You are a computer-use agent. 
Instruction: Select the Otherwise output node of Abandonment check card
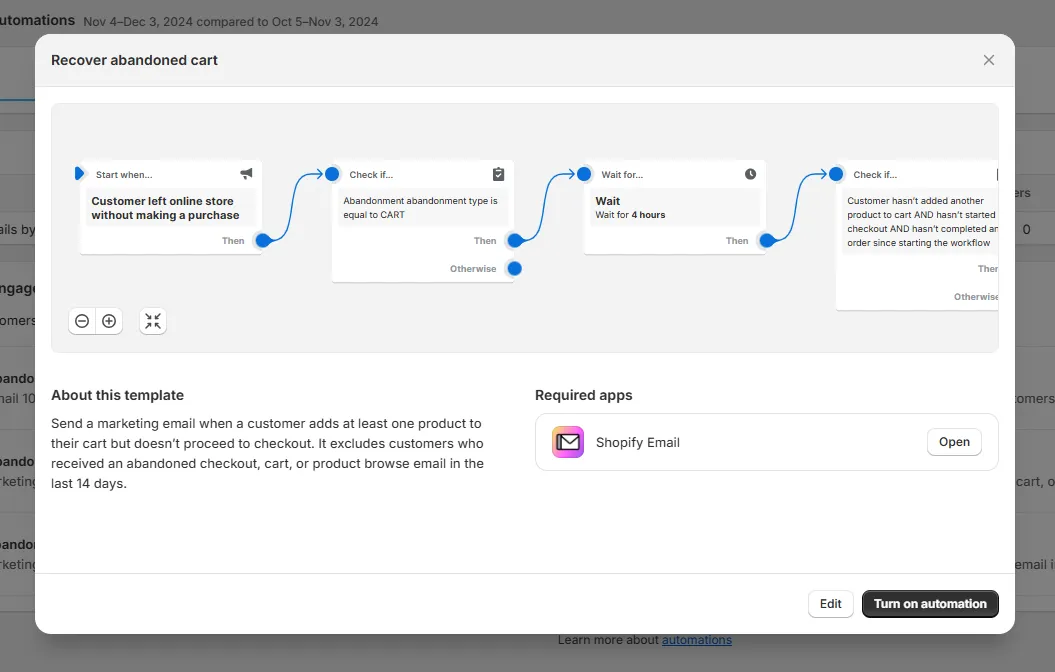click(x=515, y=268)
